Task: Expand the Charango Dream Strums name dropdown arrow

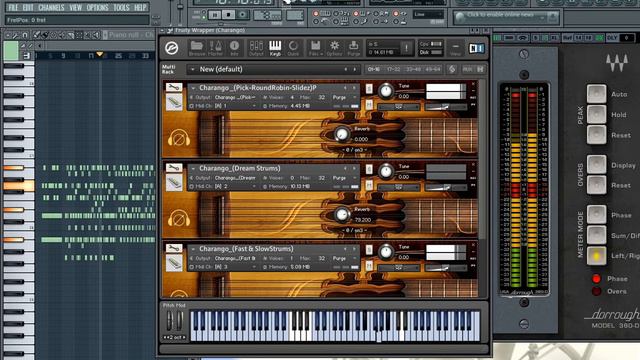Action: click(x=193, y=168)
